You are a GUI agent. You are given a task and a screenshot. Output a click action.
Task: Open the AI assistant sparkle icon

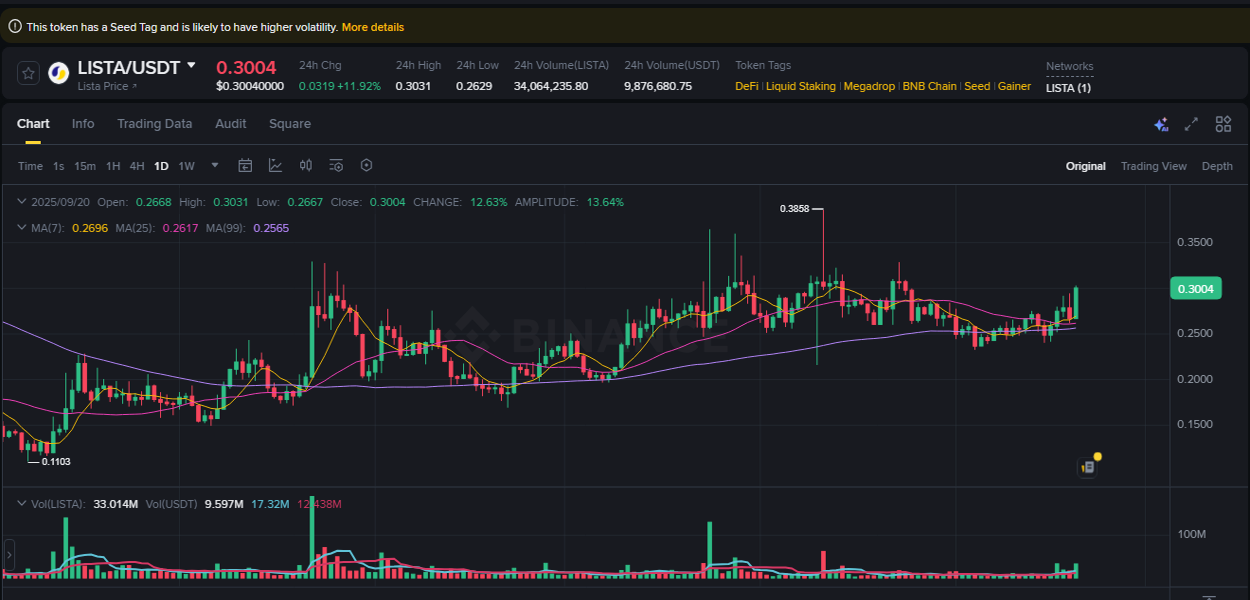coord(1161,123)
